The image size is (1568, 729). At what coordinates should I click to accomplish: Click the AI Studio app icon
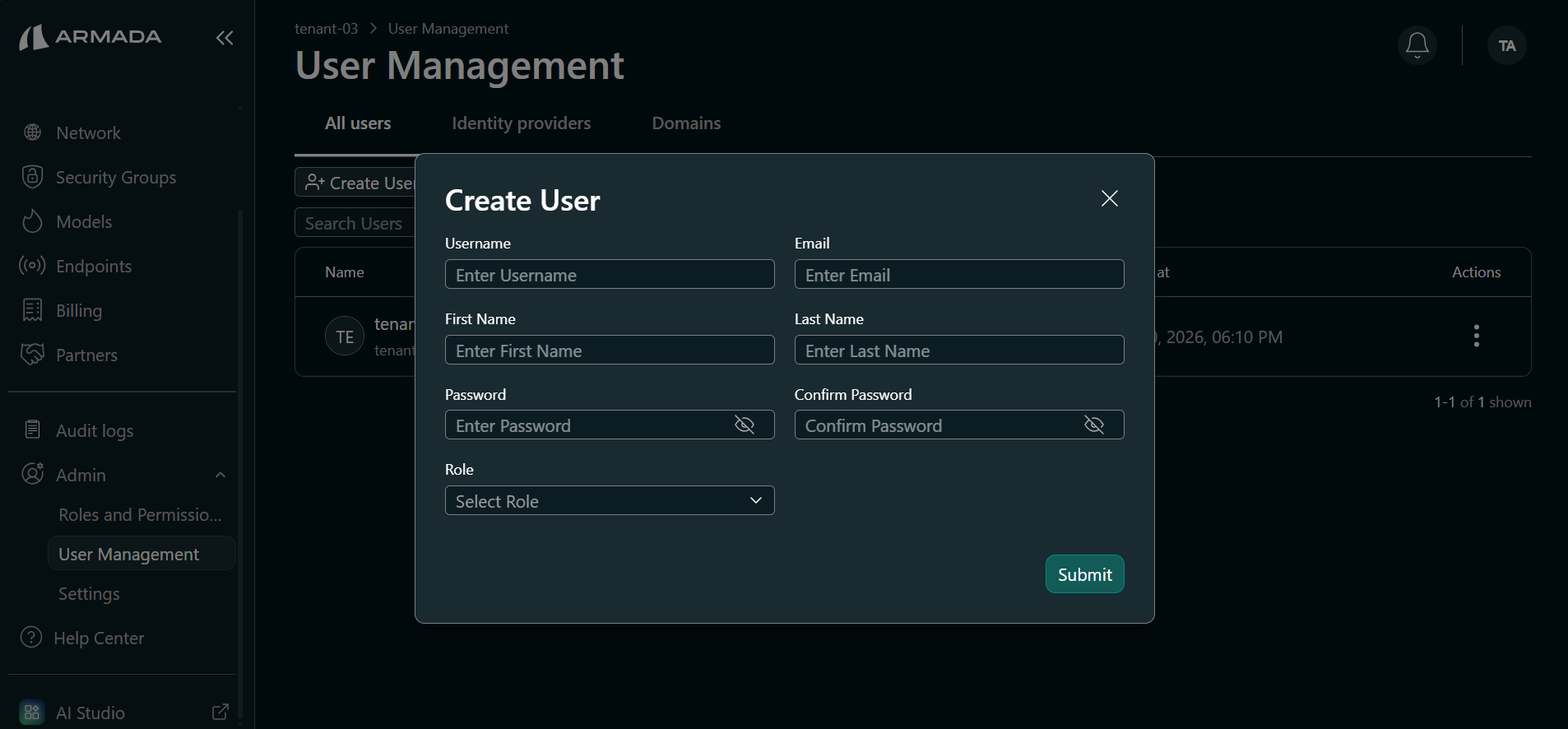coord(32,713)
